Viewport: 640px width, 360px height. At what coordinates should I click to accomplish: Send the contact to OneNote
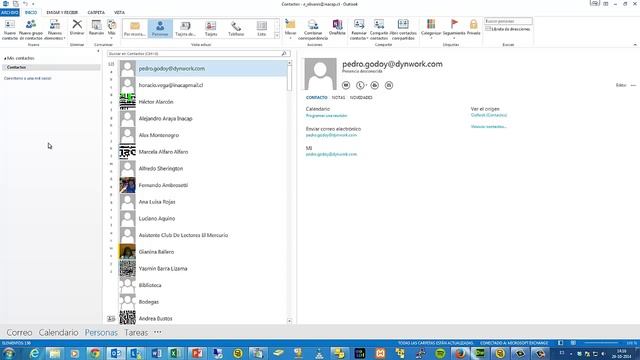(337, 27)
